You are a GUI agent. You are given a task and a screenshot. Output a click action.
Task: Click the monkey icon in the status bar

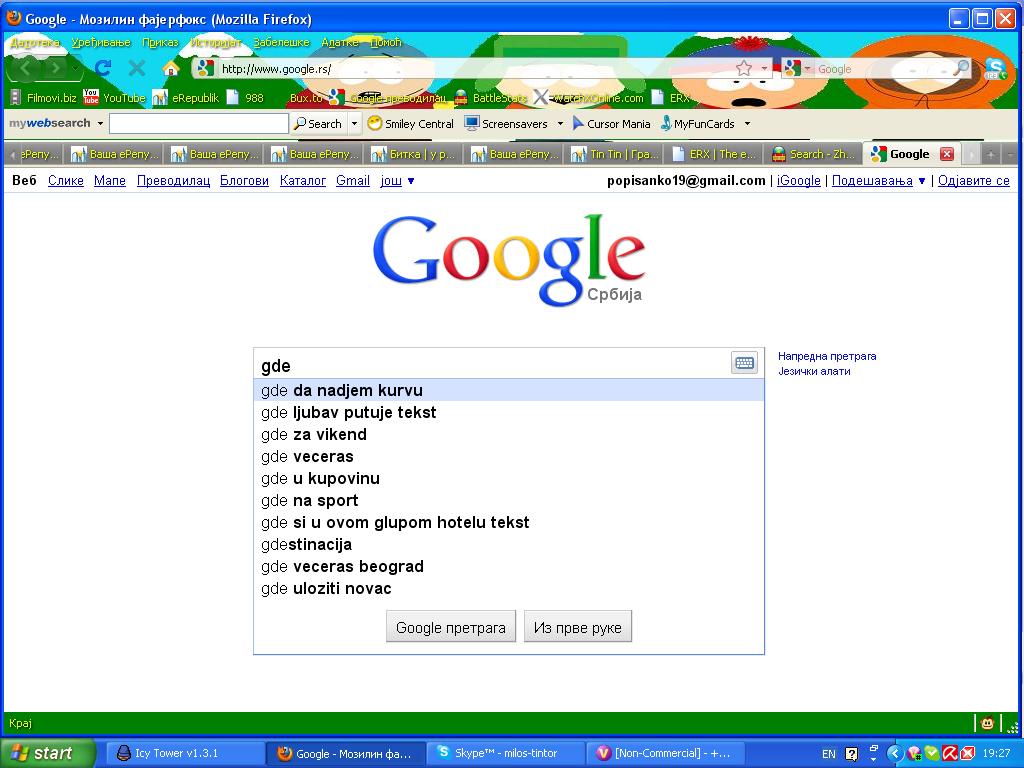coord(987,723)
